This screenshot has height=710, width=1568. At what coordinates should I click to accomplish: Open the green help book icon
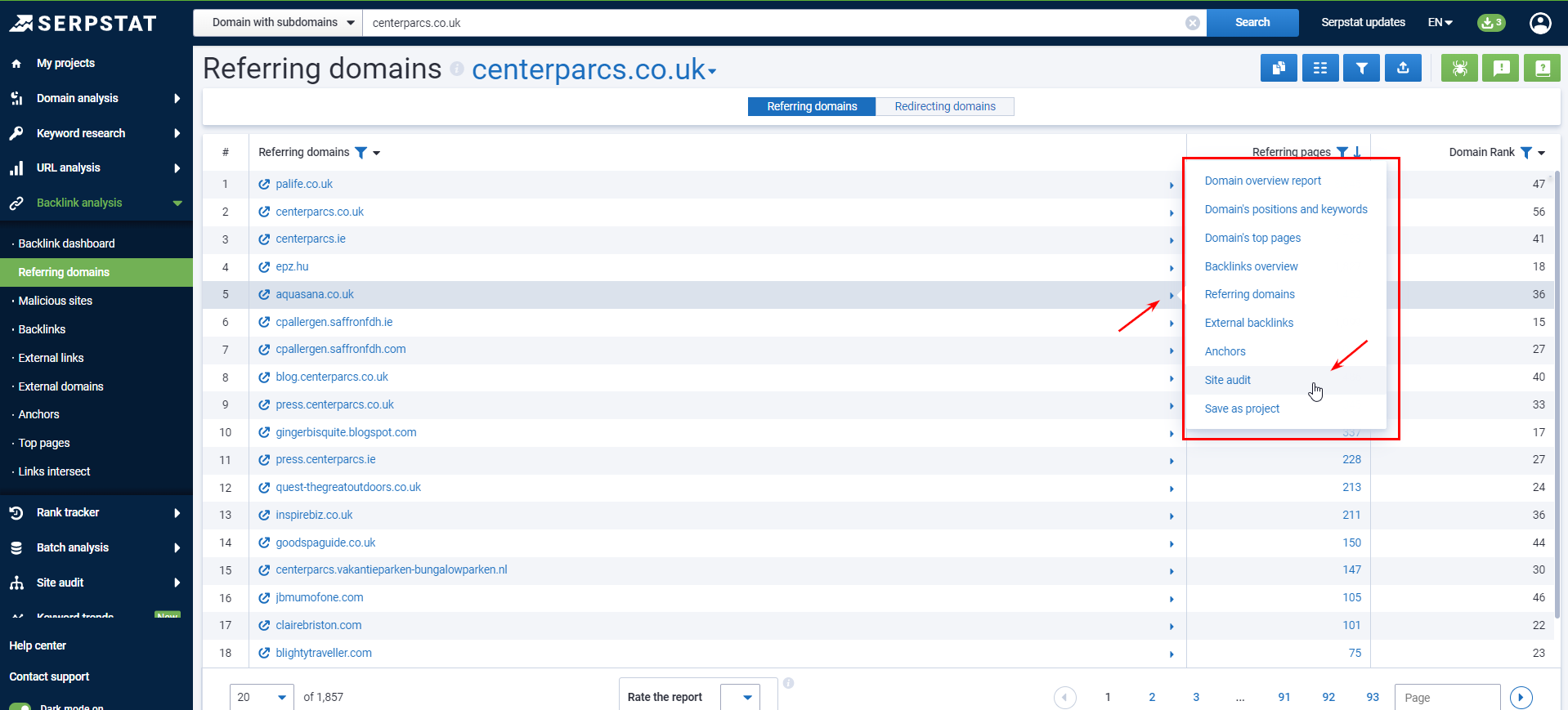(1542, 69)
